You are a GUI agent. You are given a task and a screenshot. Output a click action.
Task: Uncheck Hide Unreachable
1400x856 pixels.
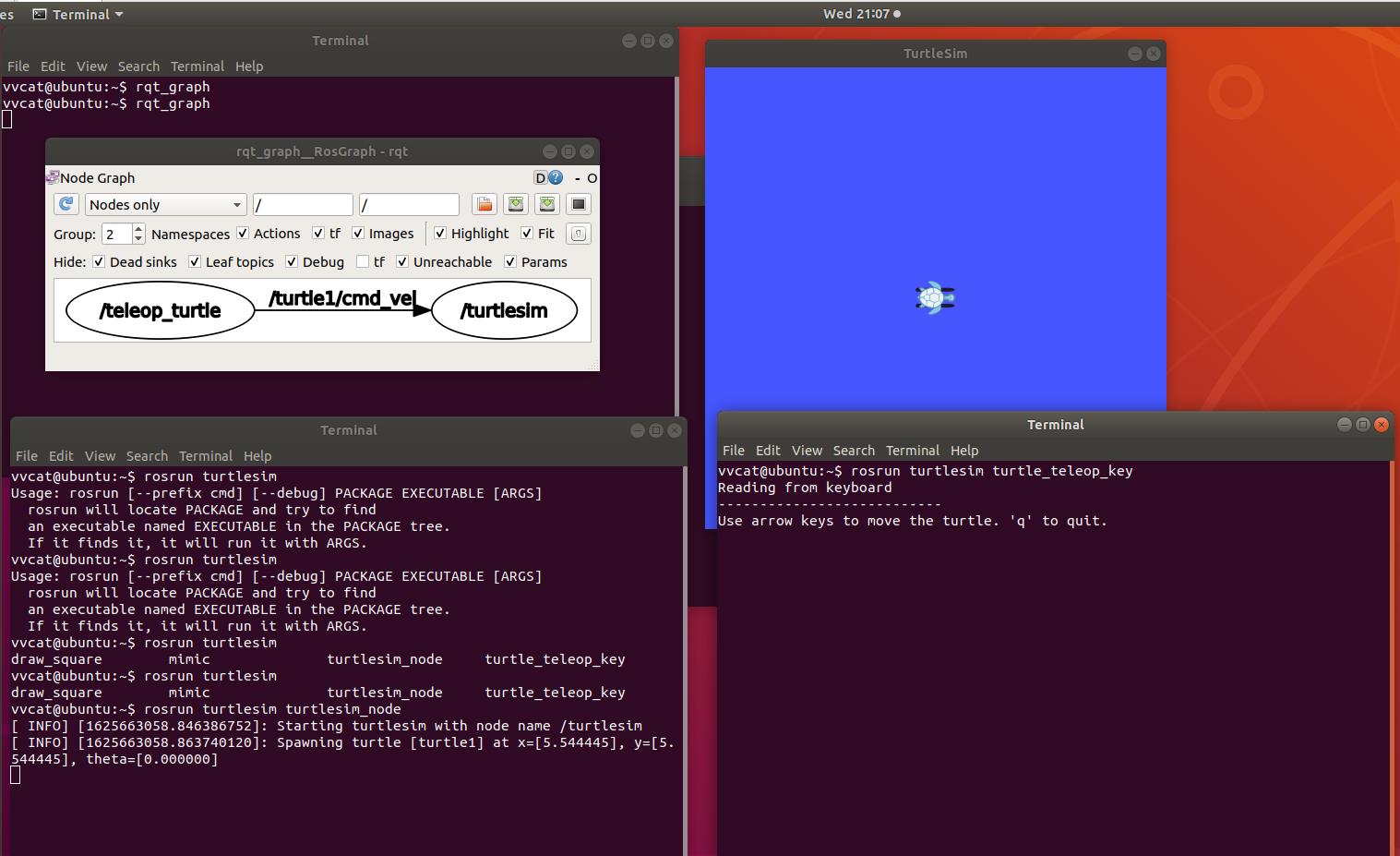click(402, 262)
